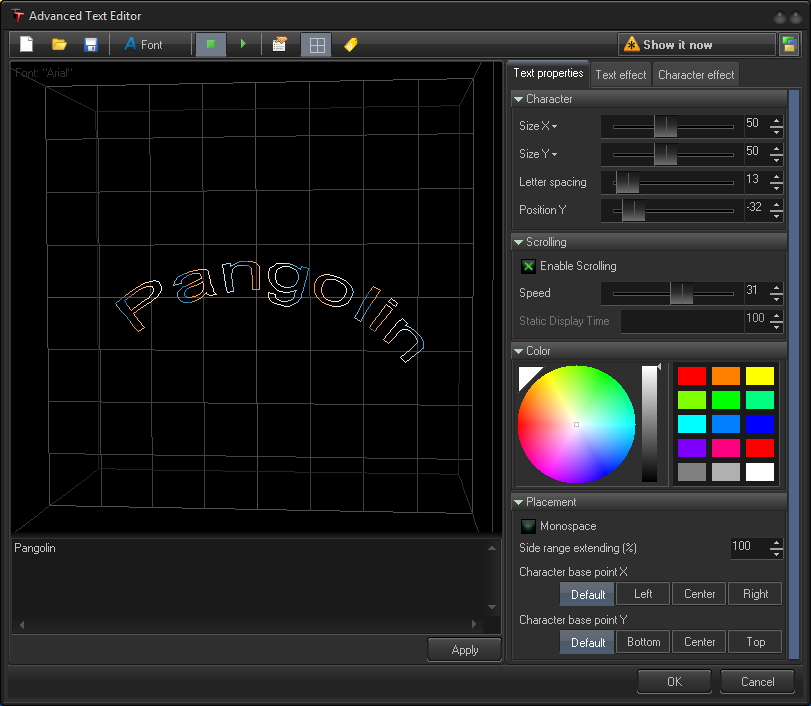Decrease Position Y with down arrow
Screen dimensions: 811x706
tap(776, 216)
